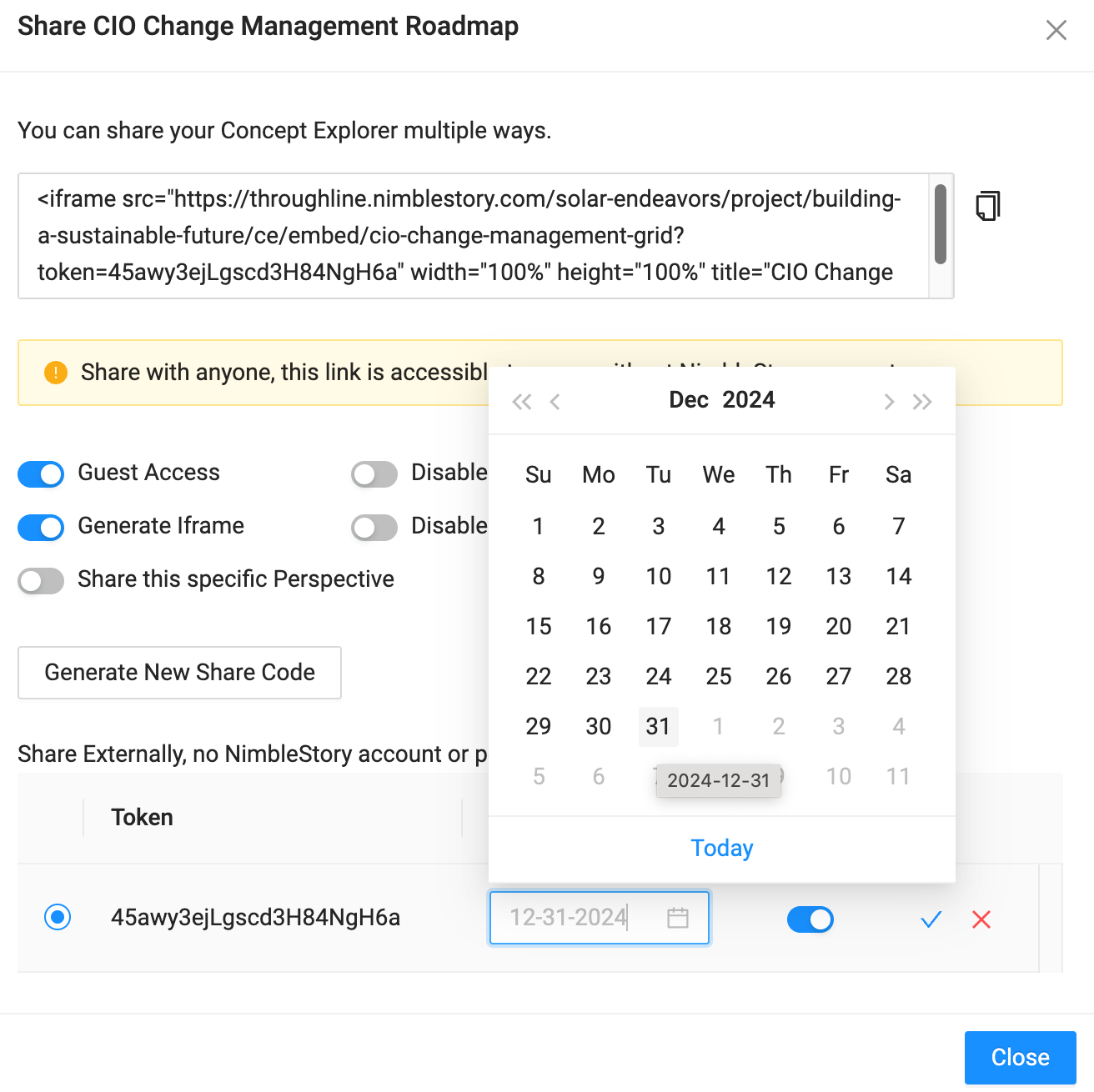Screen dimensions: 1094x1092
Task: Go to previous month in calendar
Action: pyautogui.click(x=555, y=402)
